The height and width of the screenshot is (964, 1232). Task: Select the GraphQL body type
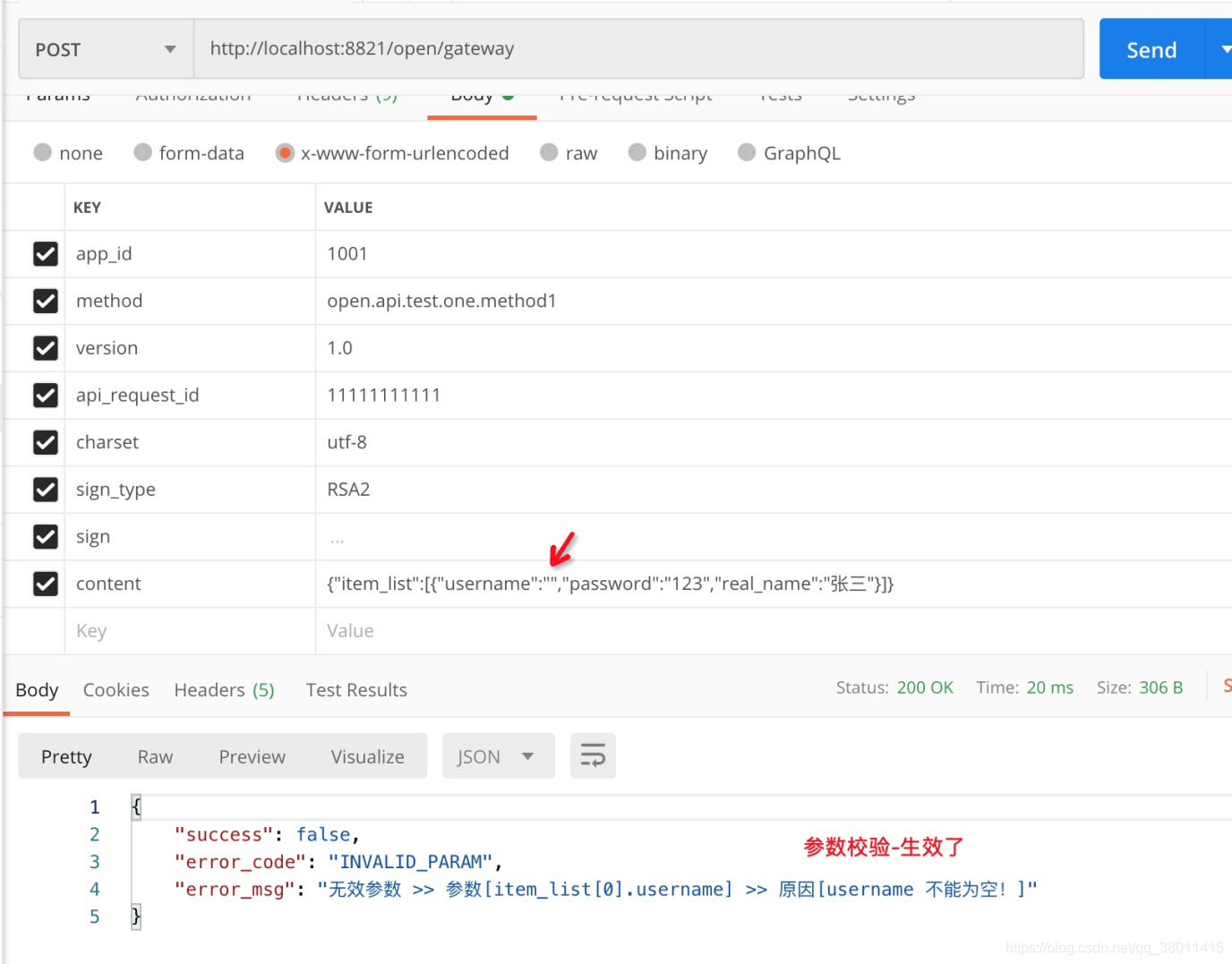tap(747, 152)
